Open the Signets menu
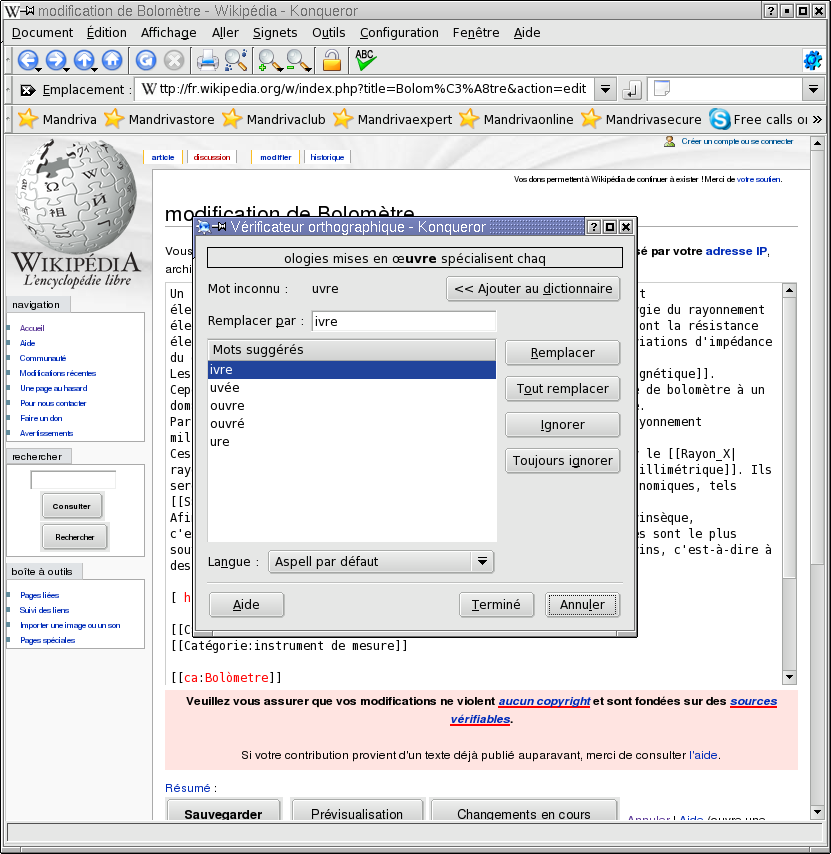 pos(275,32)
